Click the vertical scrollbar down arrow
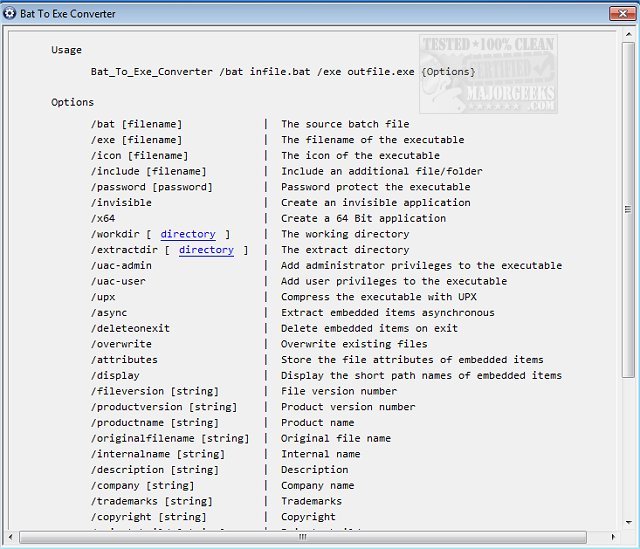Screen dimensions: 640x549 point(629,522)
